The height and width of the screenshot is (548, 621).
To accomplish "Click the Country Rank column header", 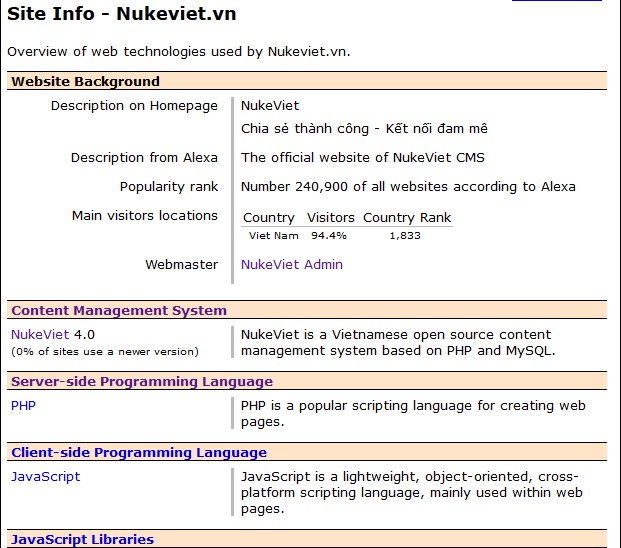I will 407,218.
